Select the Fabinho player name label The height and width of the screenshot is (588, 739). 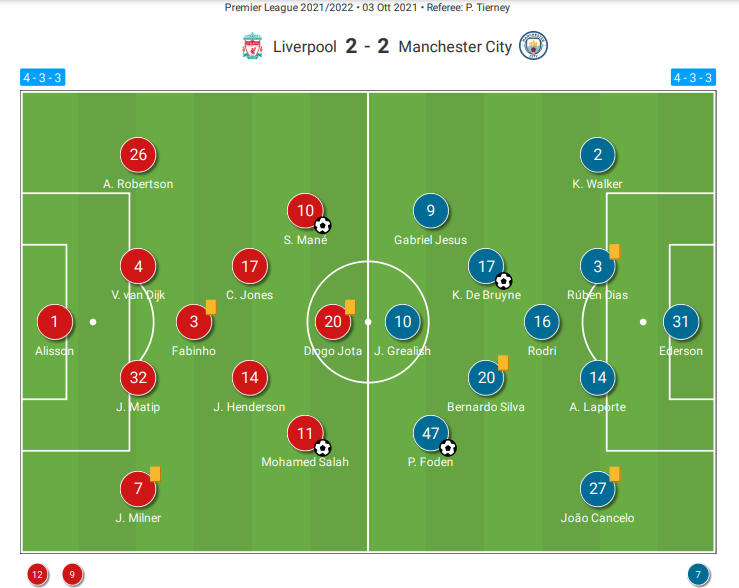194,351
